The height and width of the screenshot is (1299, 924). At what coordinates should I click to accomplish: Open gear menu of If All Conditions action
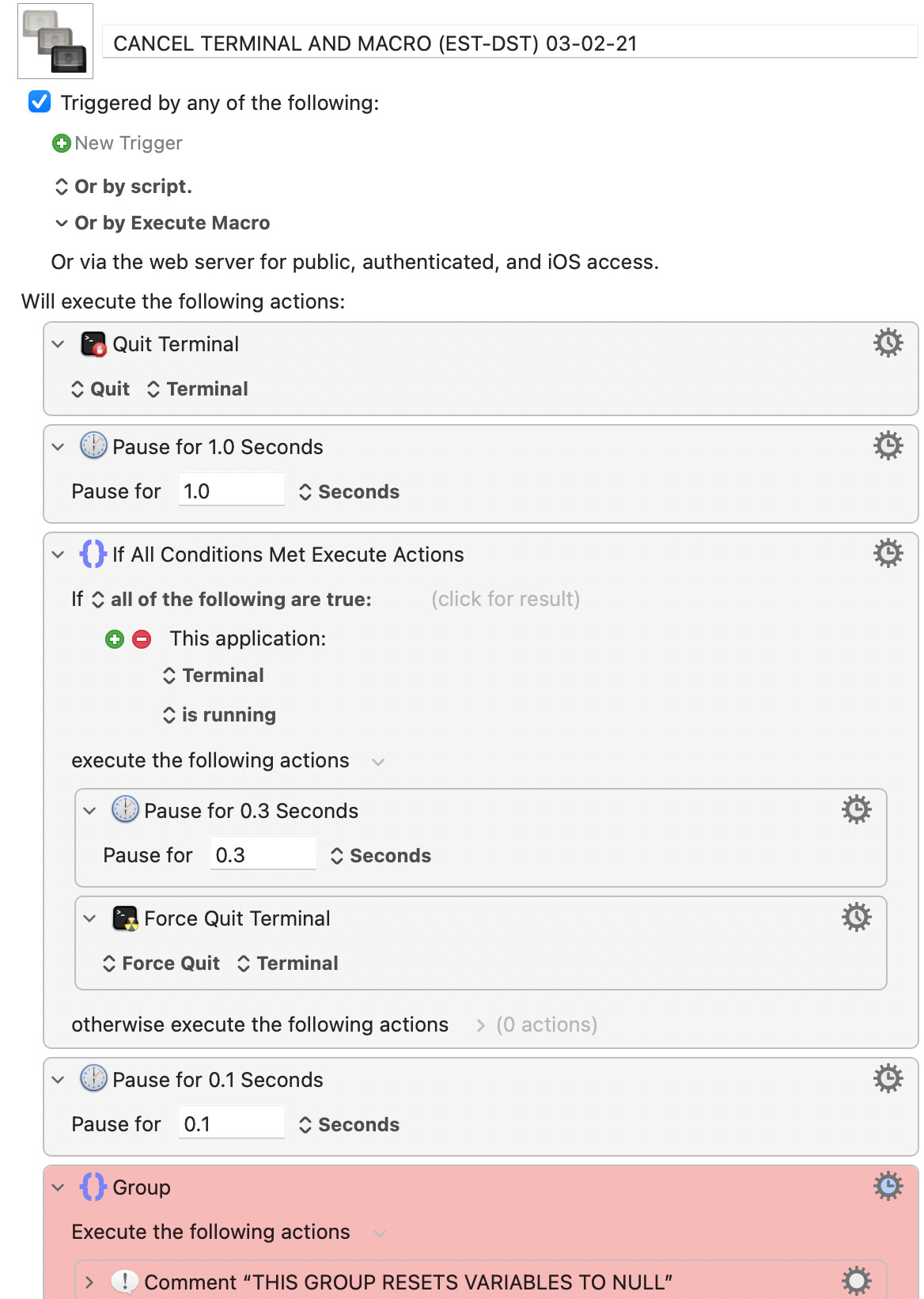point(888,554)
